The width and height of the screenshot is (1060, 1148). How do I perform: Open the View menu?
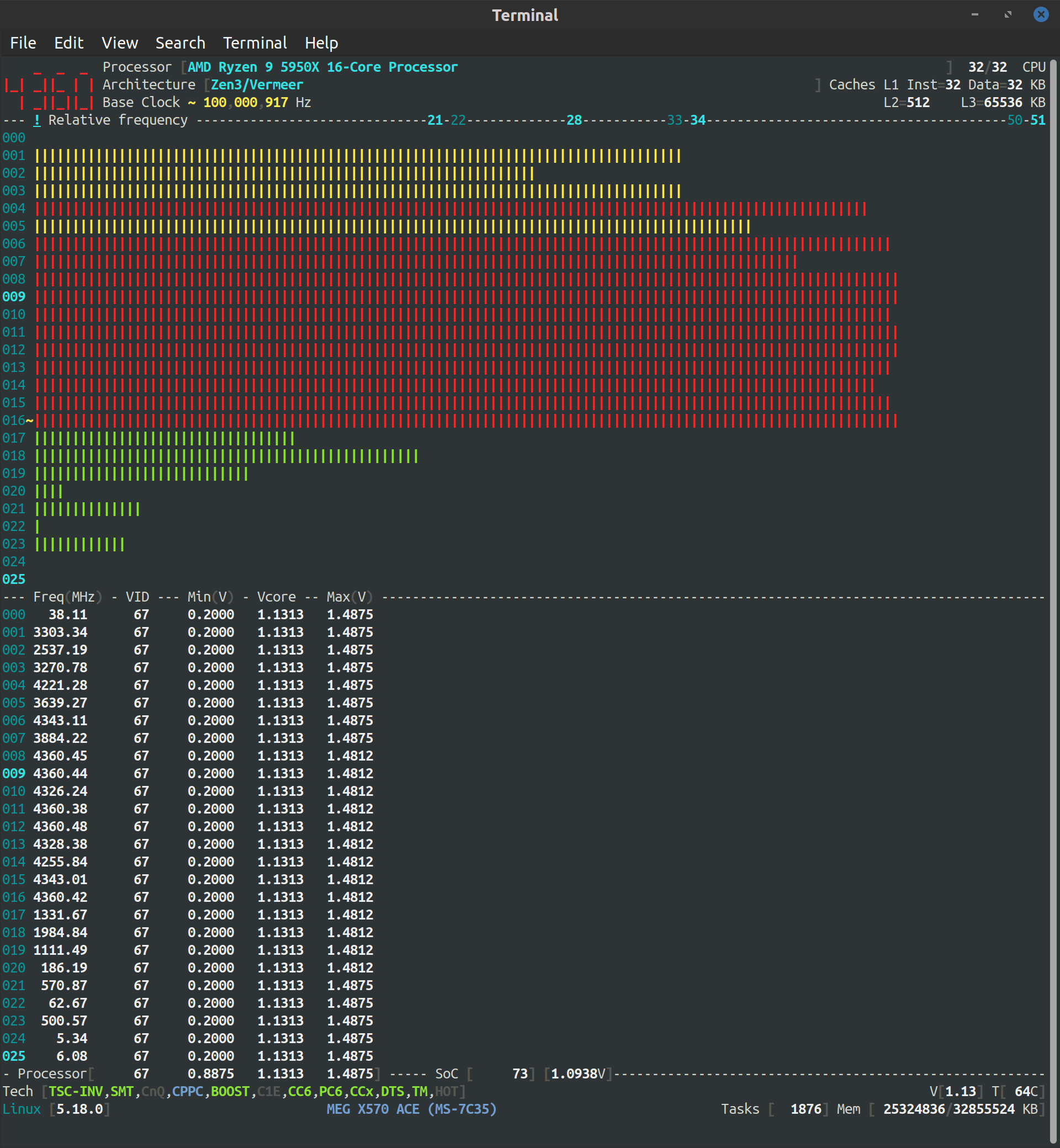120,43
